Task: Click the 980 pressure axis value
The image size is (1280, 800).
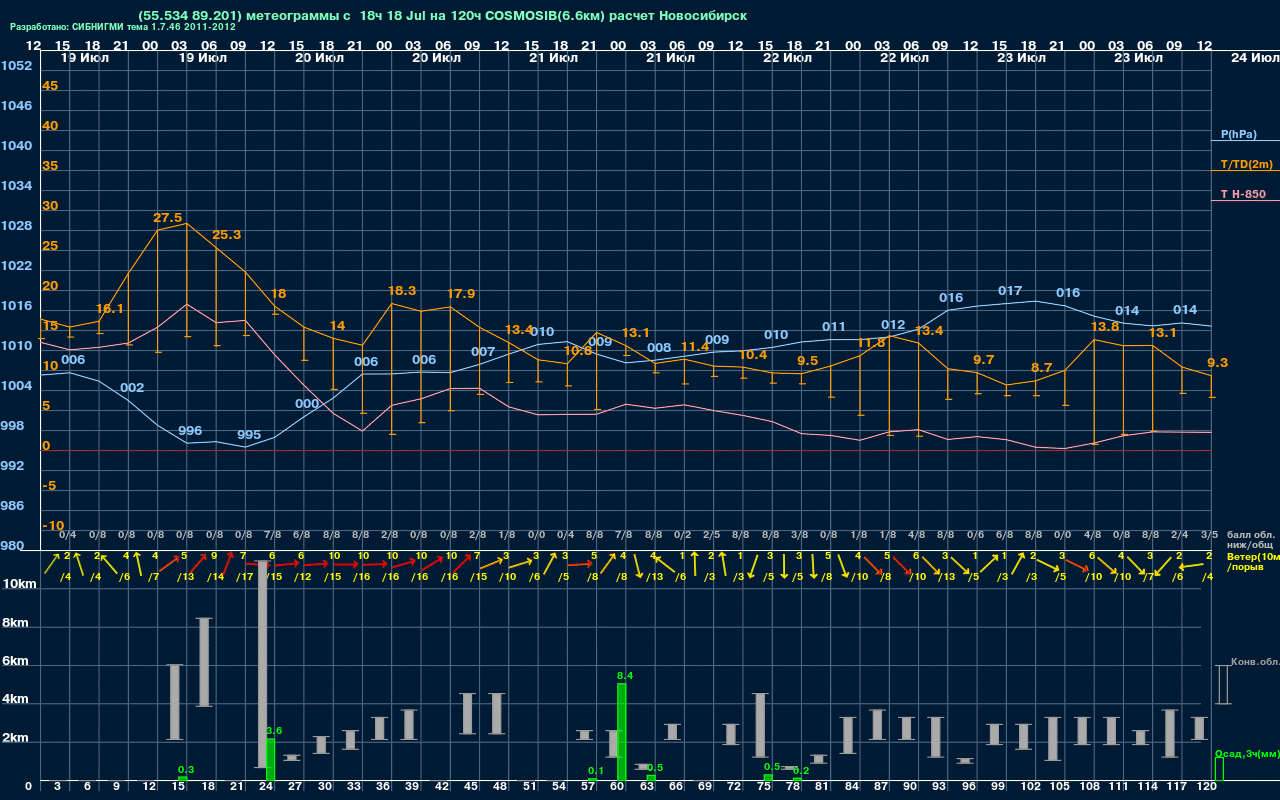Action: 12,546
